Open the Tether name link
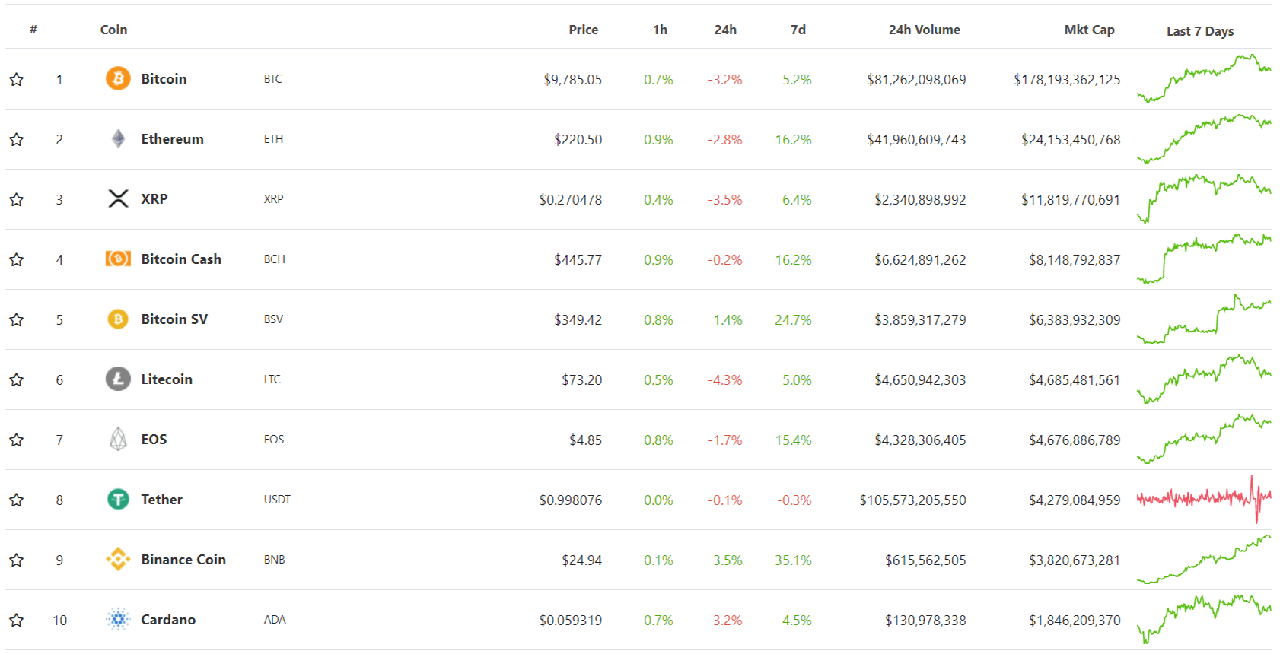The image size is (1280, 654). tap(161, 499)
